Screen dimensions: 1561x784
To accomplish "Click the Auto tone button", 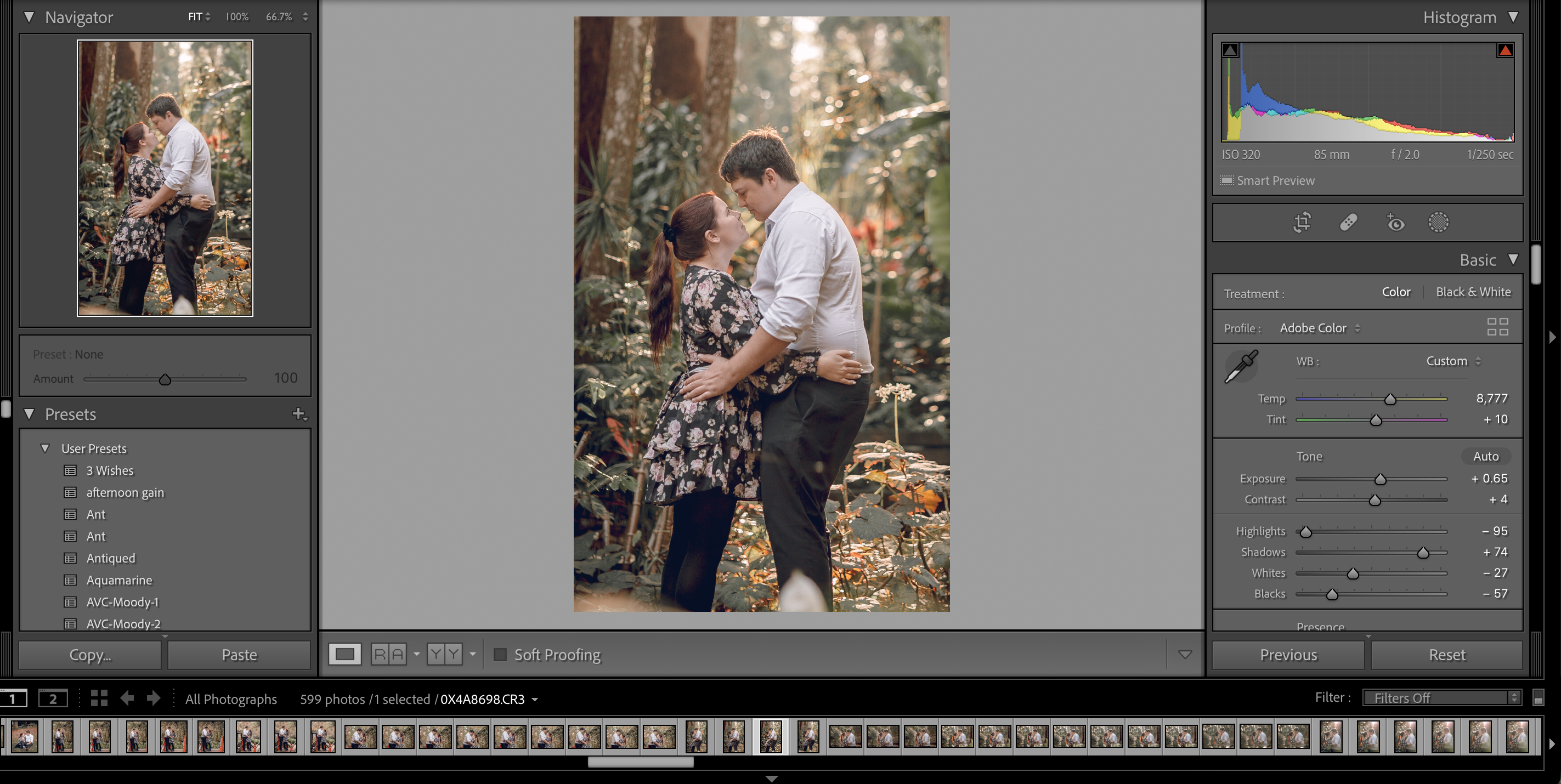I will pos(1485,456).
